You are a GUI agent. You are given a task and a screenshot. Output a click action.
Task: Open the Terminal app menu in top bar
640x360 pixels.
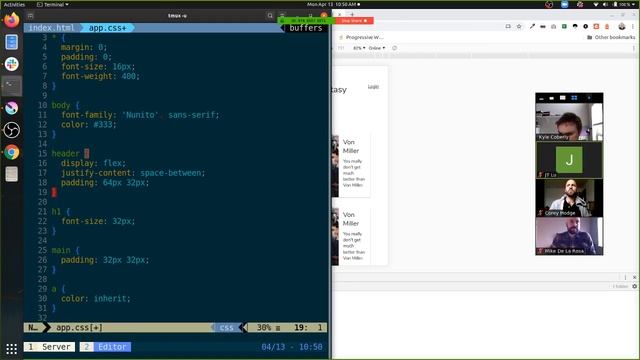point(53,4)
